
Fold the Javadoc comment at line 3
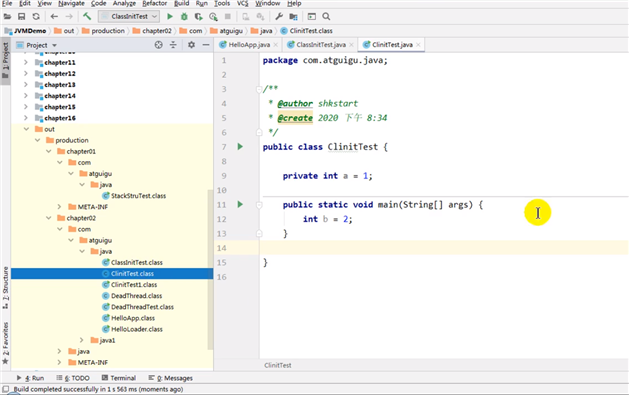(x=259, y=89)
